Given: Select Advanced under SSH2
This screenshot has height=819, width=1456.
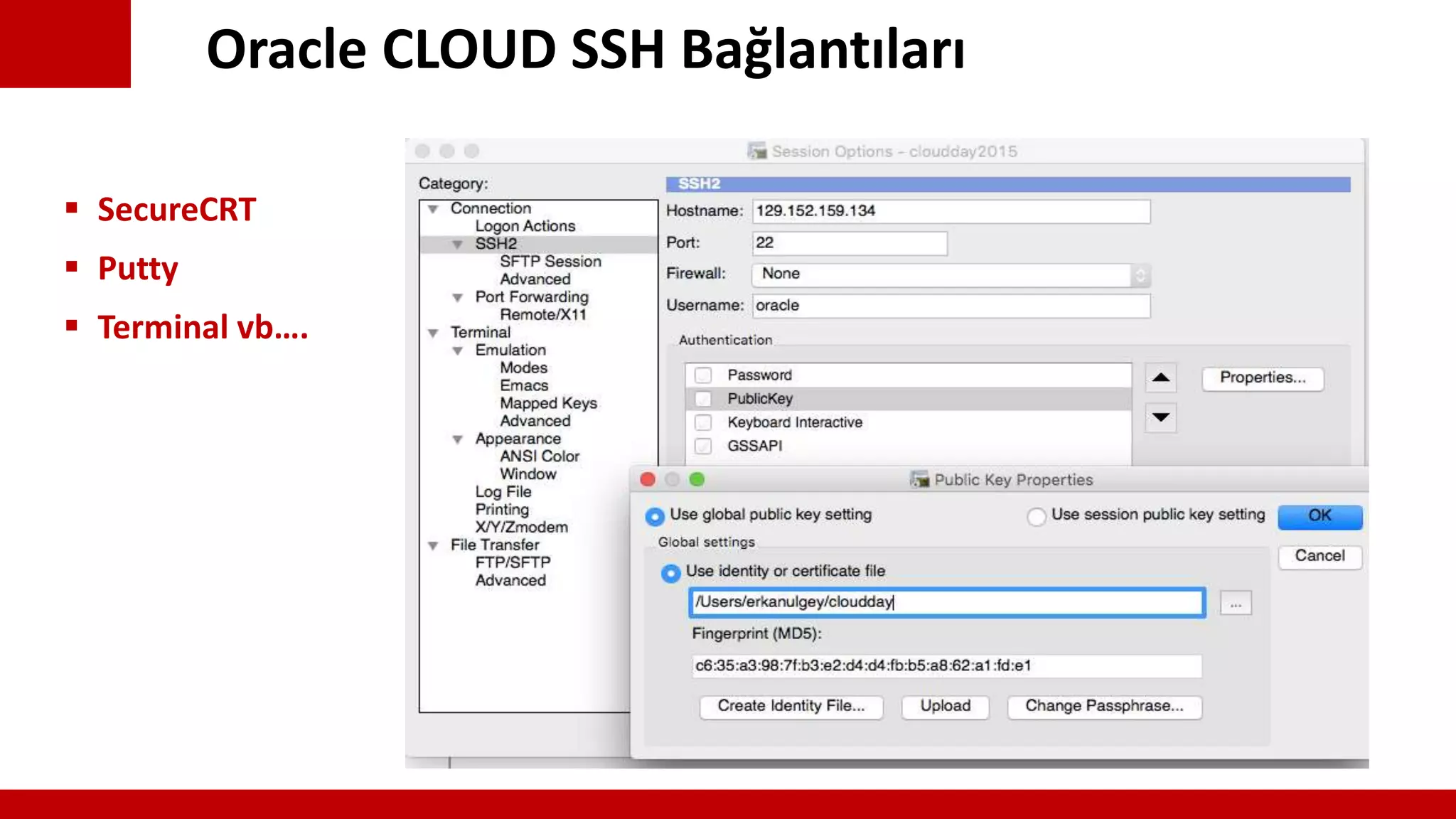Looking at the screenshot, I should [x=535, y=279].
